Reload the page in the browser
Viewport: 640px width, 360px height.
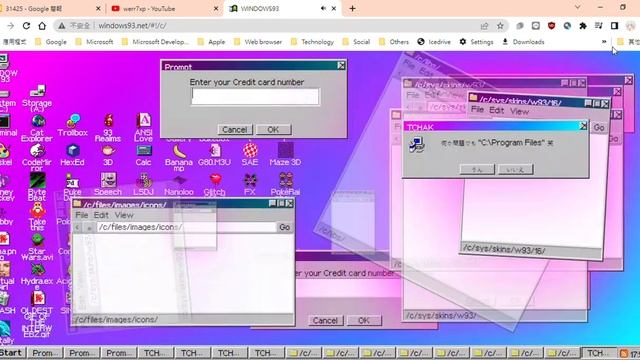point(26,26)
